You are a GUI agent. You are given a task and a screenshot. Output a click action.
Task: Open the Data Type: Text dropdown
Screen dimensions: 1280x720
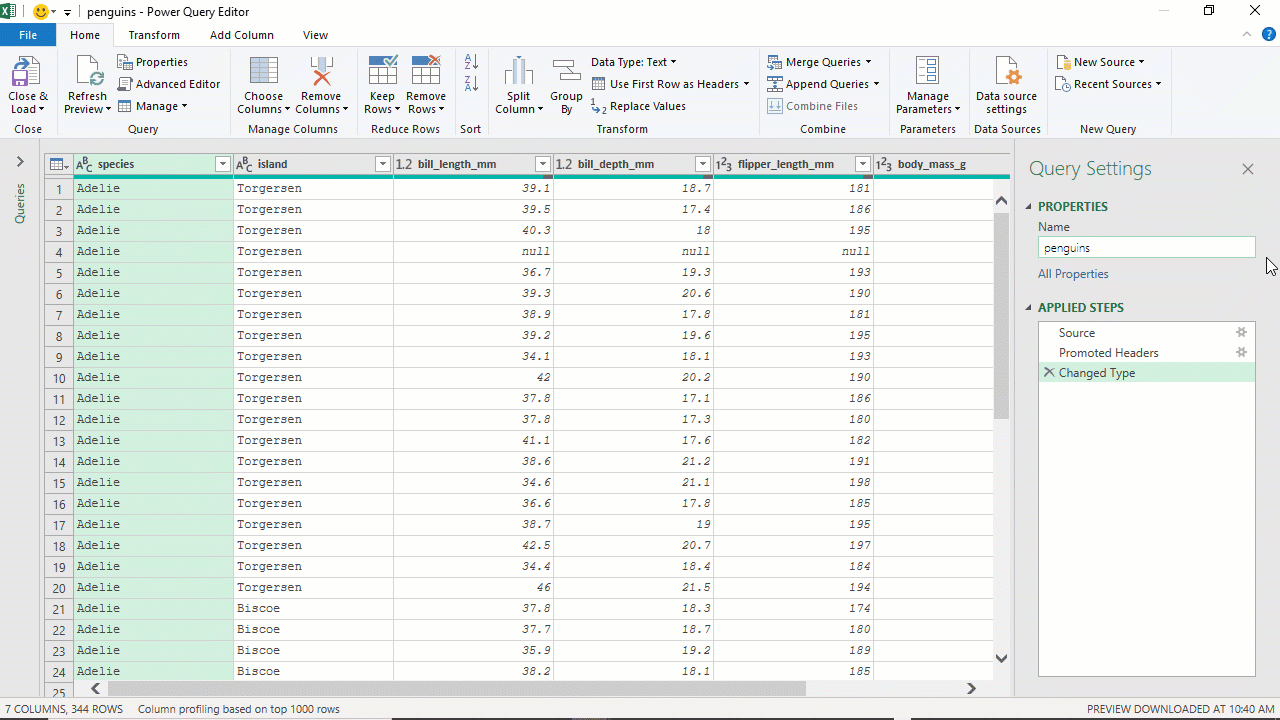point(634,61)
